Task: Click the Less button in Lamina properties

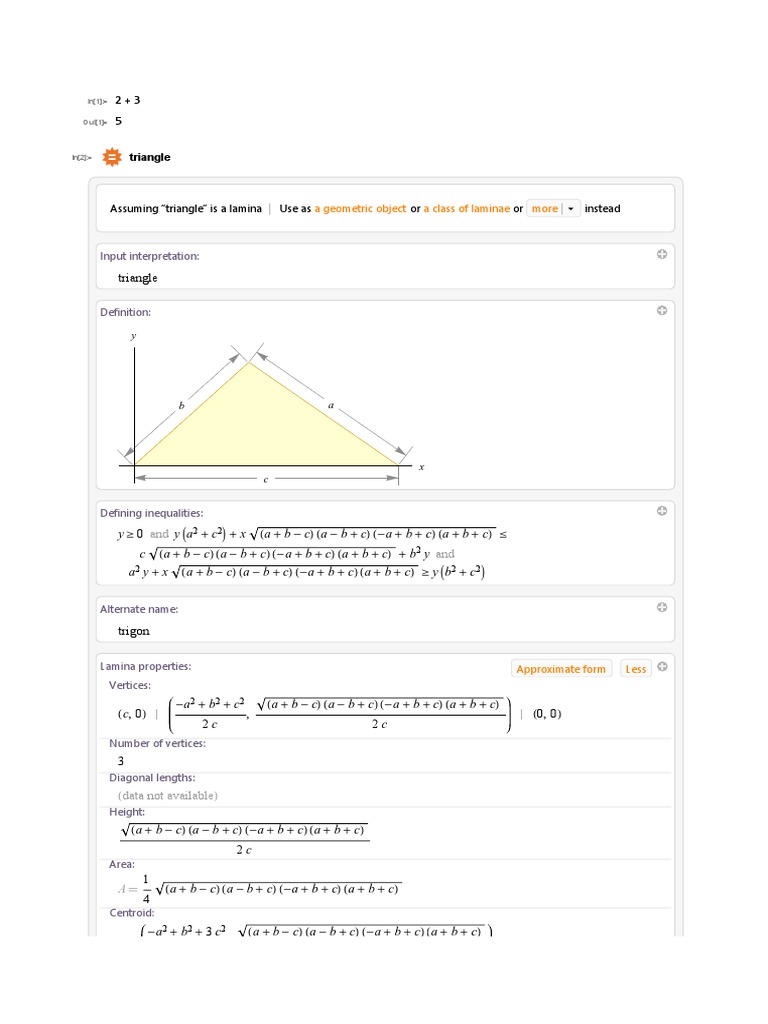Action: 635,669
